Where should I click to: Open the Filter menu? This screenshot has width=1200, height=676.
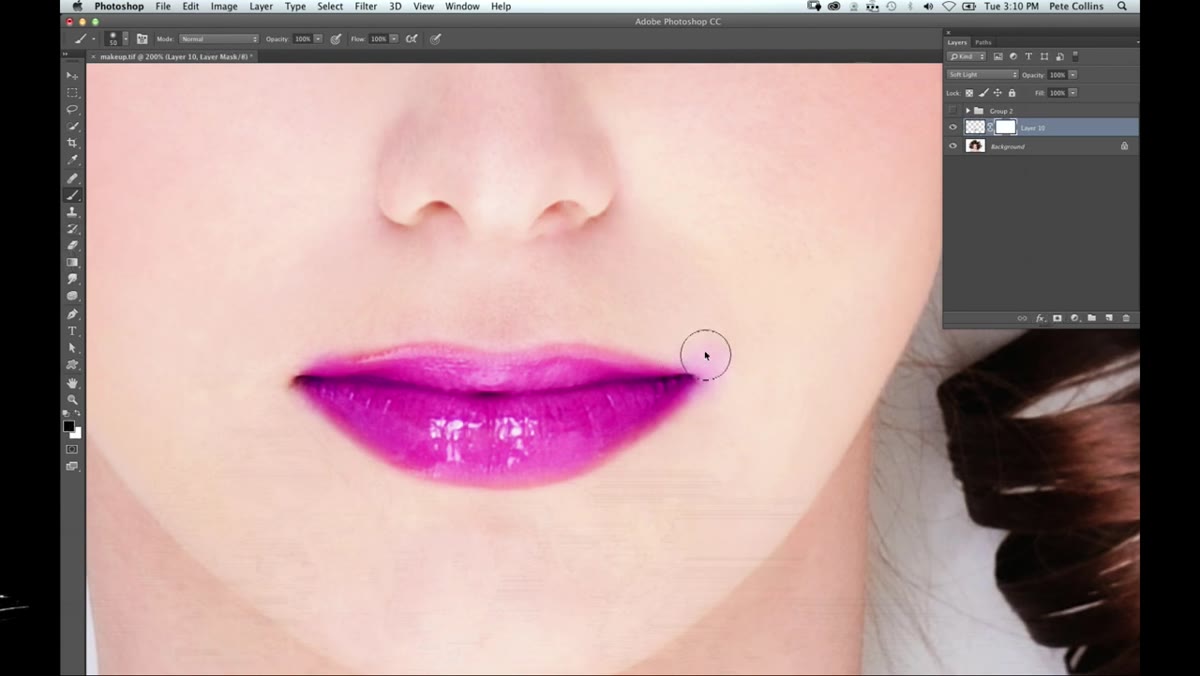coord(366,6)
